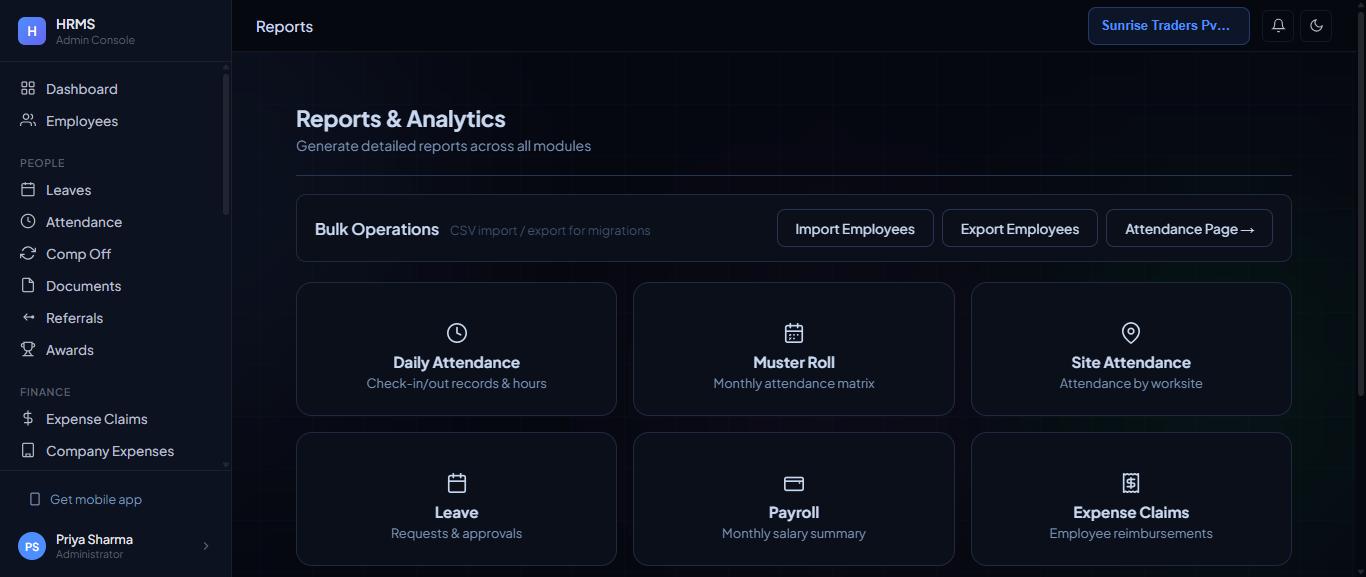The height and width of the screenshot is (577, 1366).
Task: Click the sidebar scroll-down arrow
Action: coord(226,464)
